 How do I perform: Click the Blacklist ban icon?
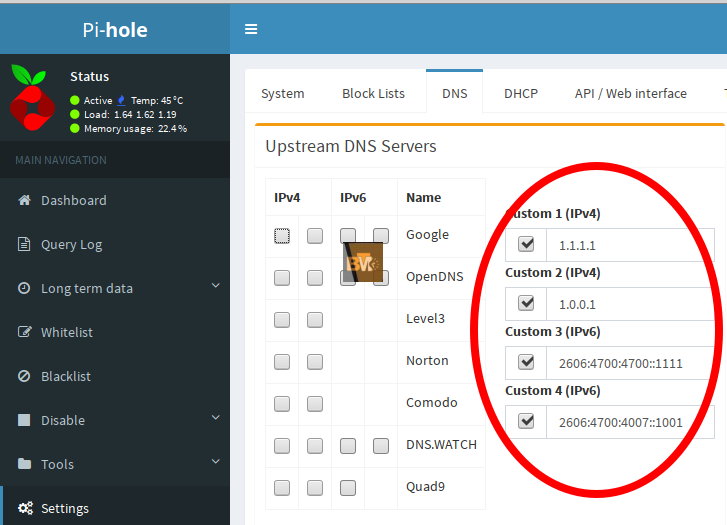click(x=24, y=376)
